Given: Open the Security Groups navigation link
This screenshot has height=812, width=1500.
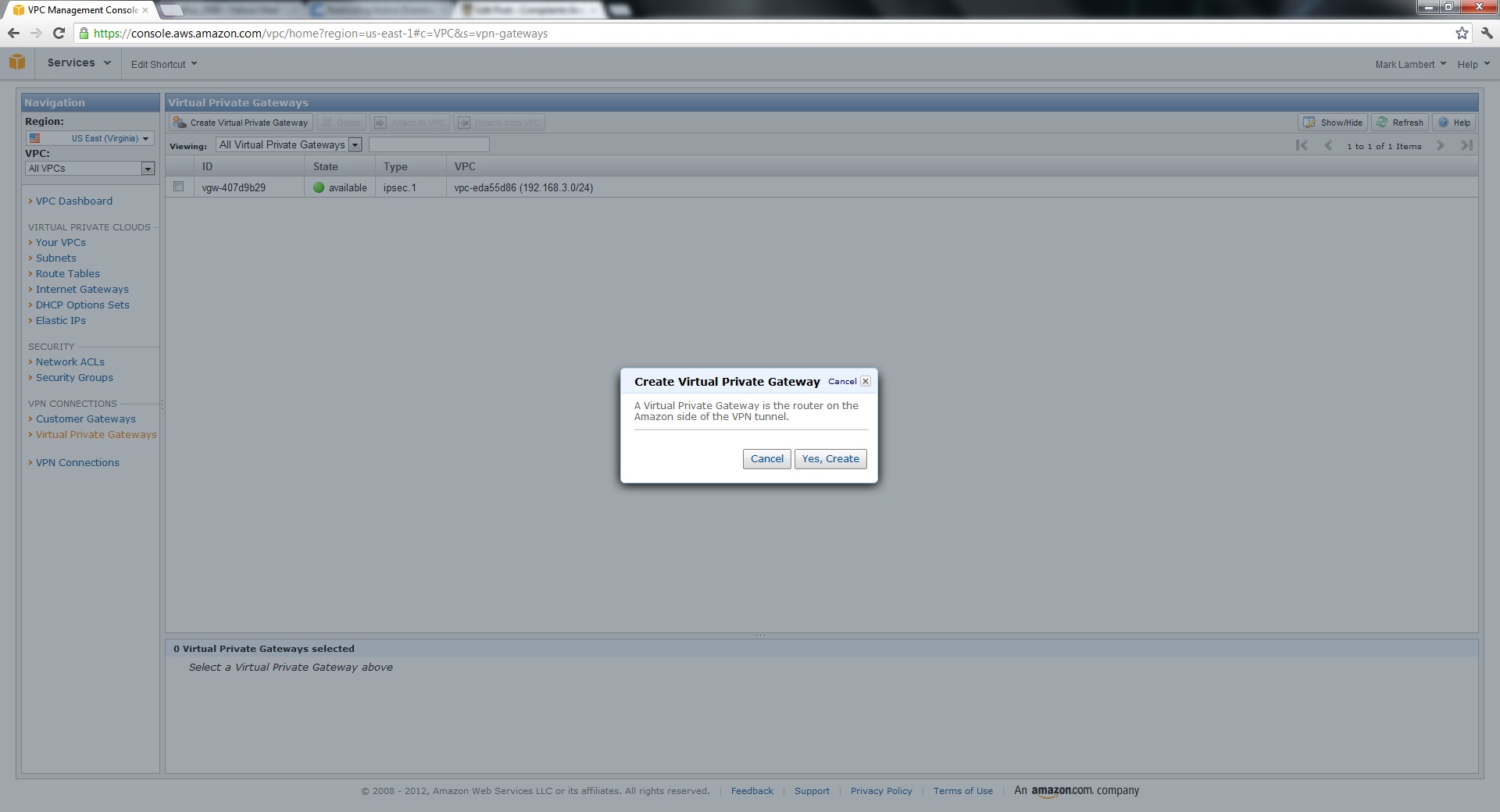Looking at the screenshot, I should pyautogui.click(x=74, y=377).
